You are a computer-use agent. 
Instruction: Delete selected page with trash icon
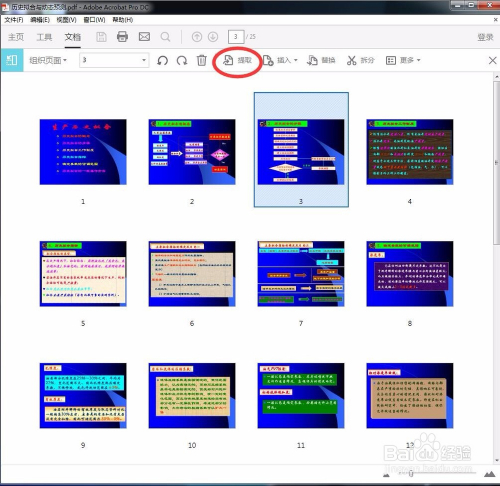(202, 60)
